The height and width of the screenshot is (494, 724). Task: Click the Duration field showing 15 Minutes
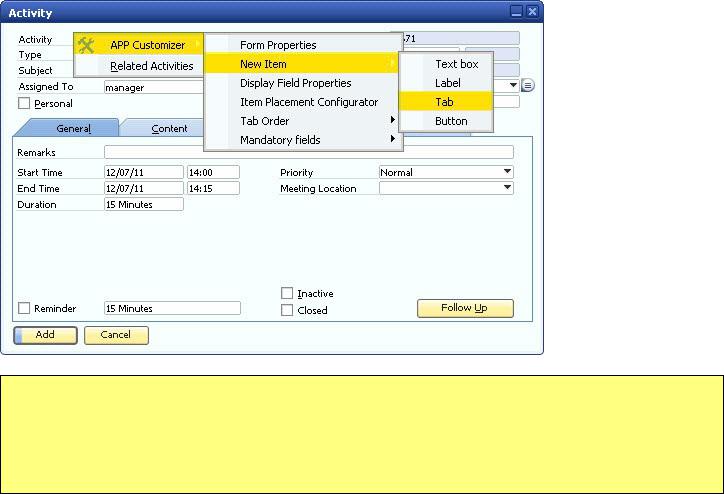tap(144, 204)
